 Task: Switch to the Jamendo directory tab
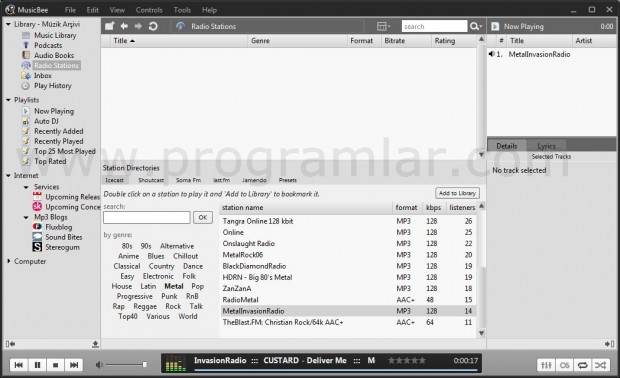coord(254,180)
